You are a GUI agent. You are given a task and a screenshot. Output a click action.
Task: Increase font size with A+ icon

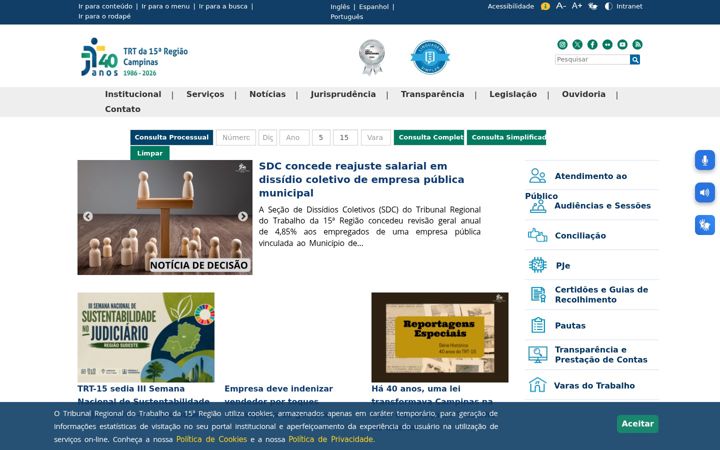[x=577, y=6]
